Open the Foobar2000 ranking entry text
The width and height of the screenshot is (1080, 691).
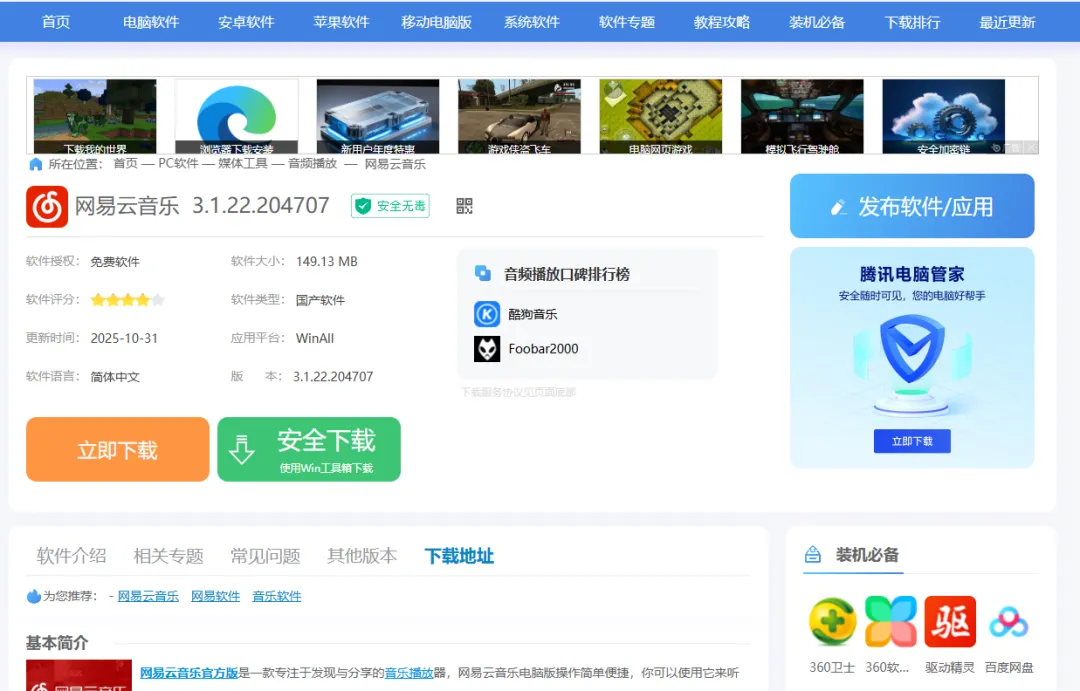[543, 349]
